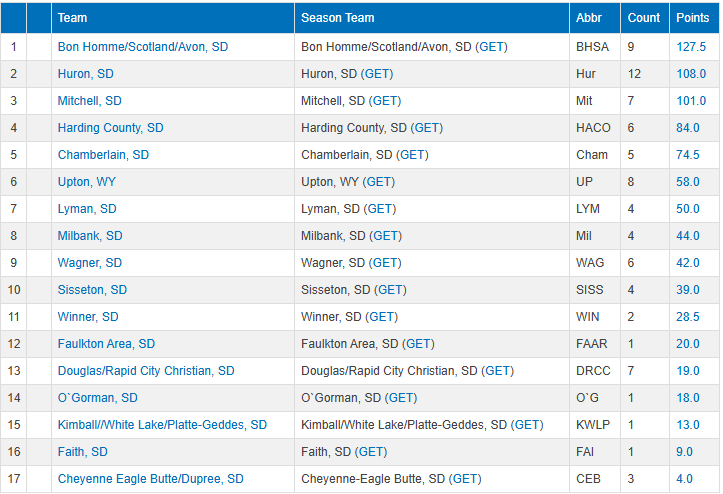
Task: Click GET link next to Chamberlain, SD
Action: (413, 155)
